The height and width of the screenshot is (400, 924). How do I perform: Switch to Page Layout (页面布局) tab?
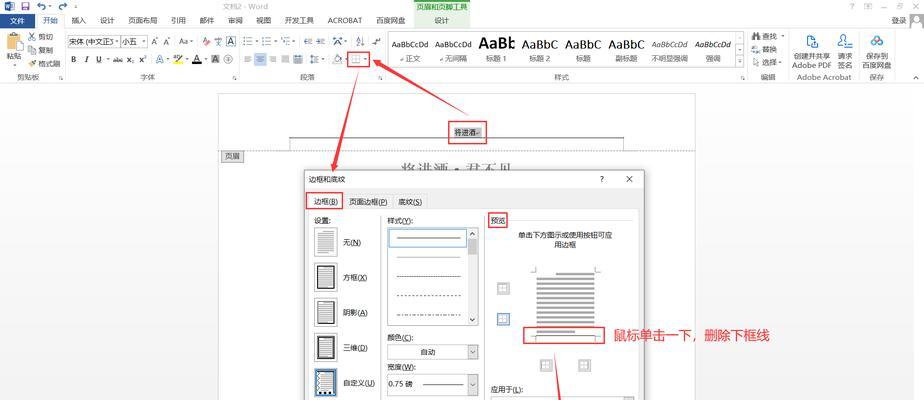(143, 21)
